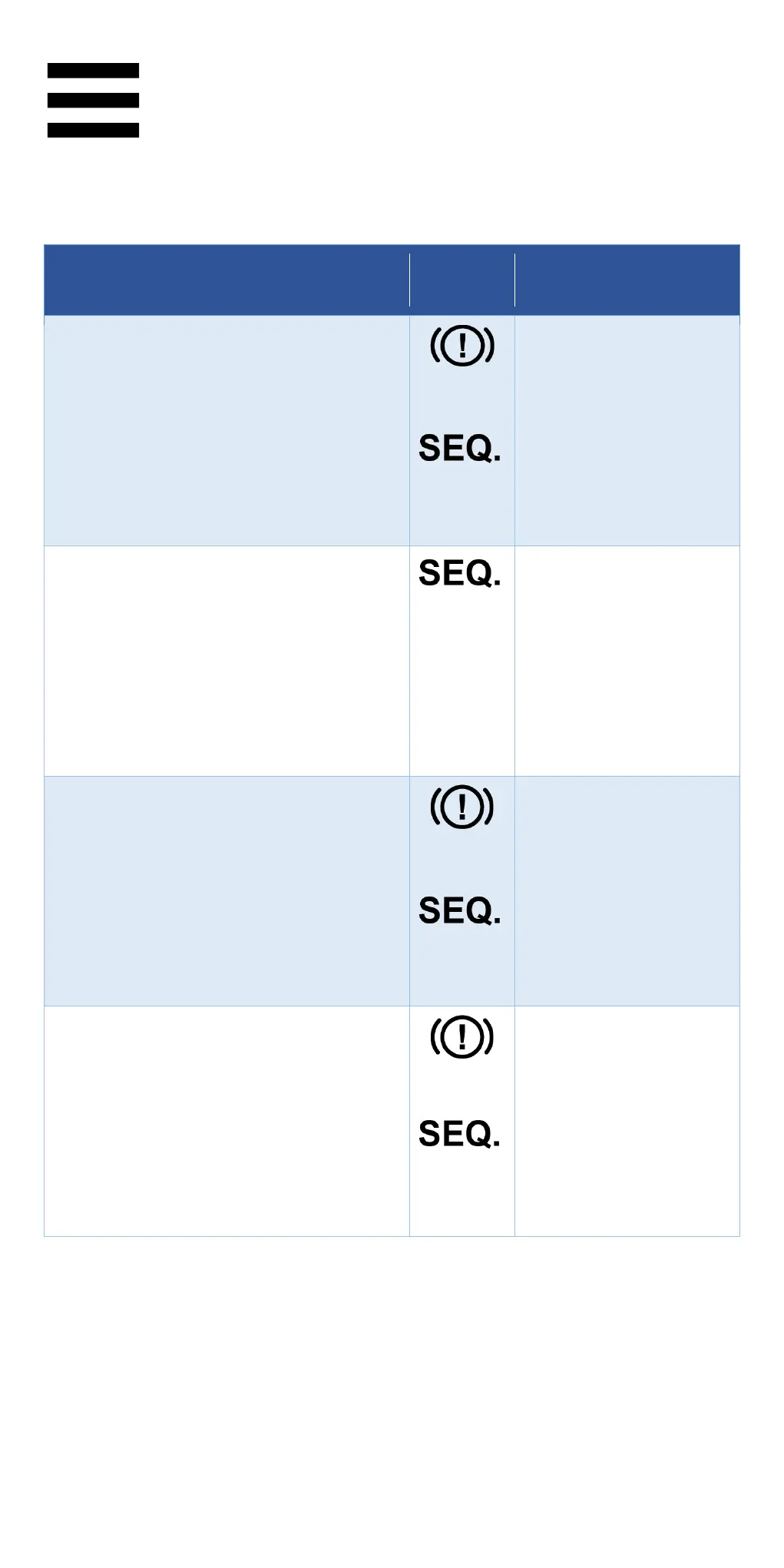
Task: Open the hamburger menu
Action: click(93, 101)
